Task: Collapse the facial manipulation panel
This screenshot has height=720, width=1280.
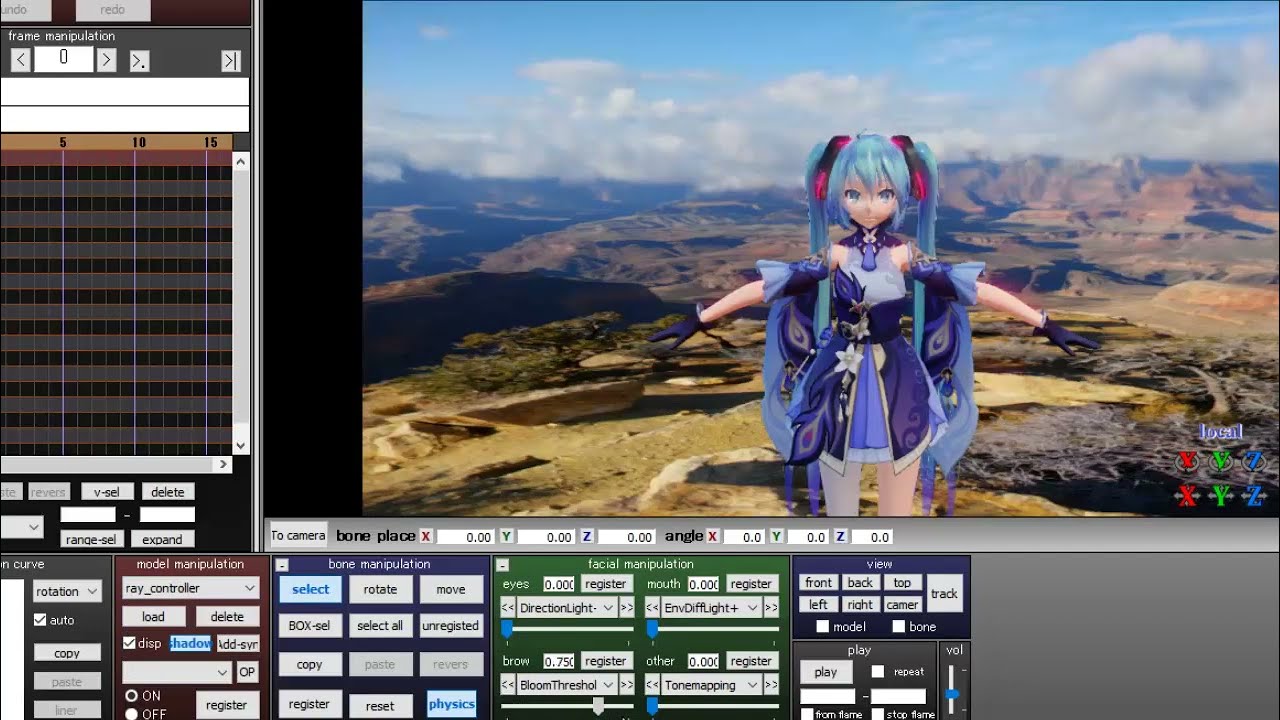Action: coord(502,565)
